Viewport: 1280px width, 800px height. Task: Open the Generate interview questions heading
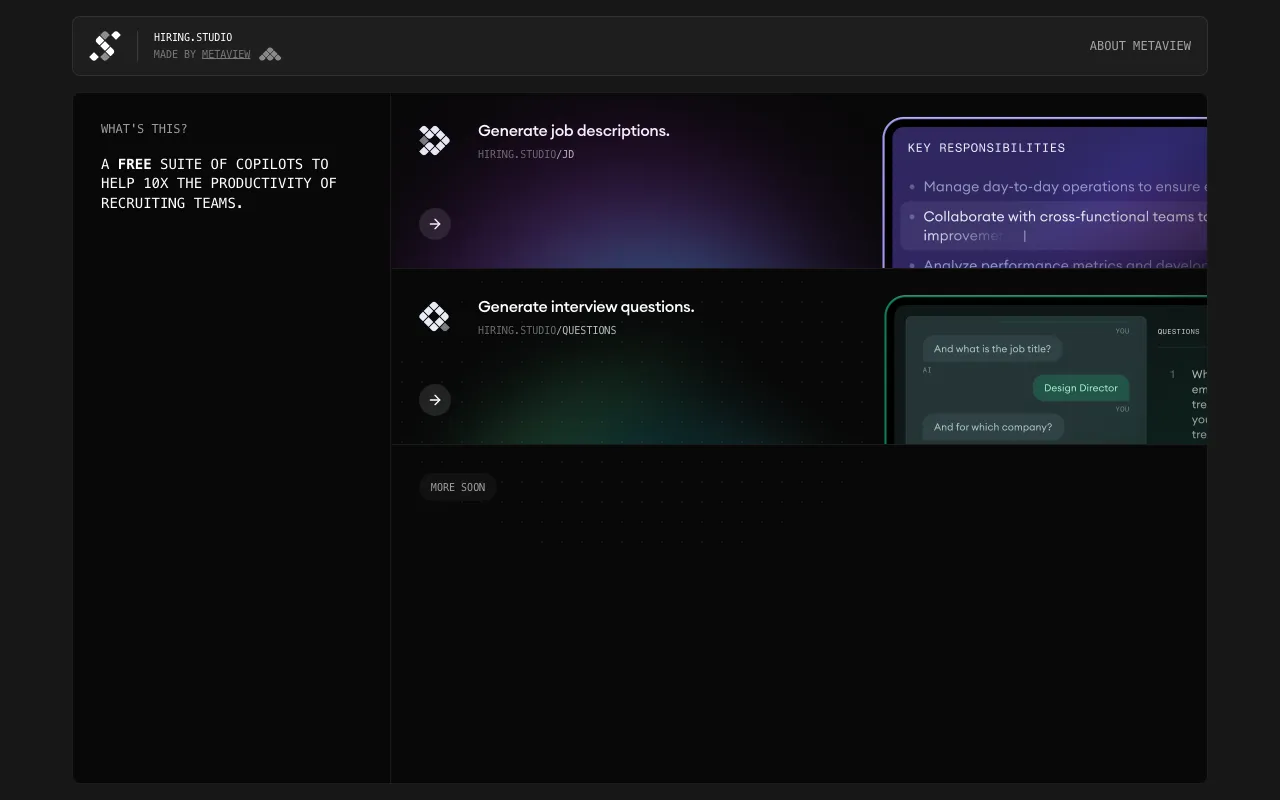tap(586, 307)
